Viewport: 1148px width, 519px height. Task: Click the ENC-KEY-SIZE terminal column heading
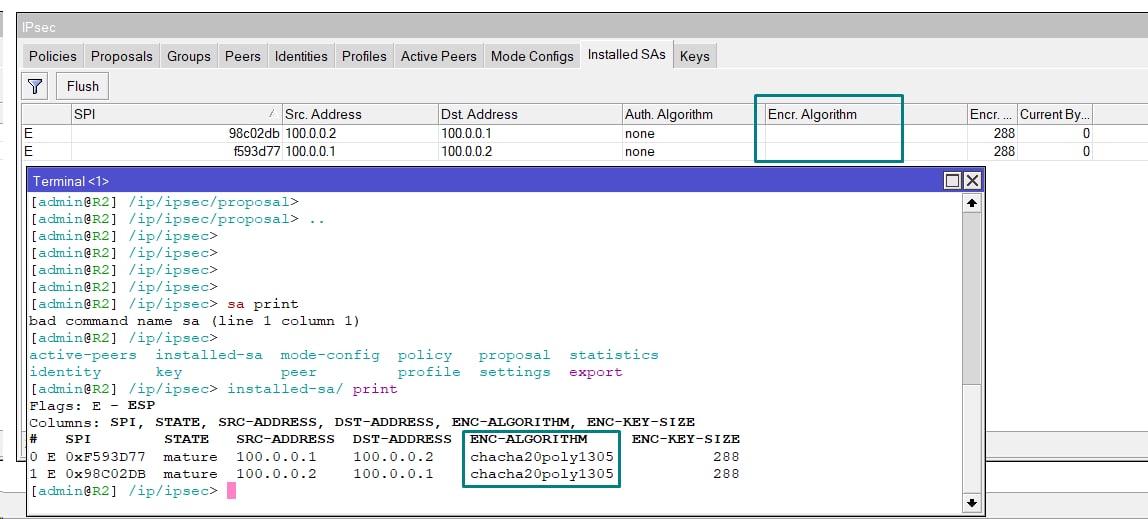(685, 439)
